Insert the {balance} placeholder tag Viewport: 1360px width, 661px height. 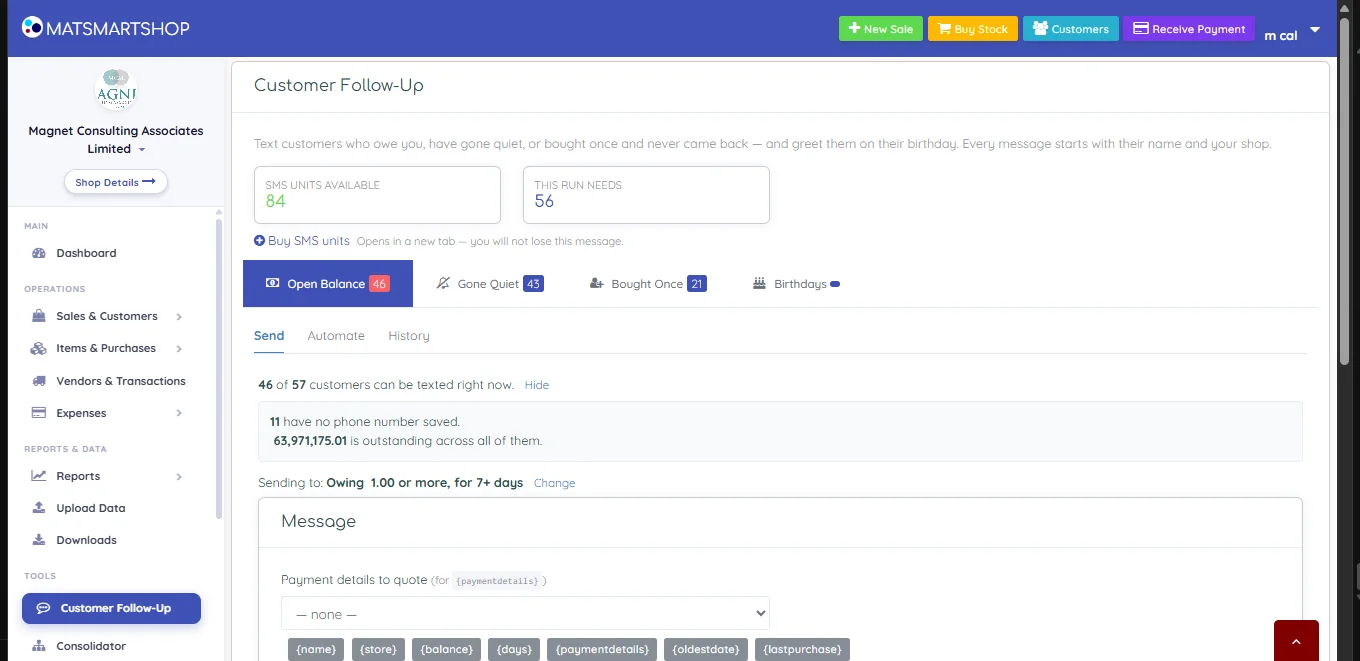[447, 649]
